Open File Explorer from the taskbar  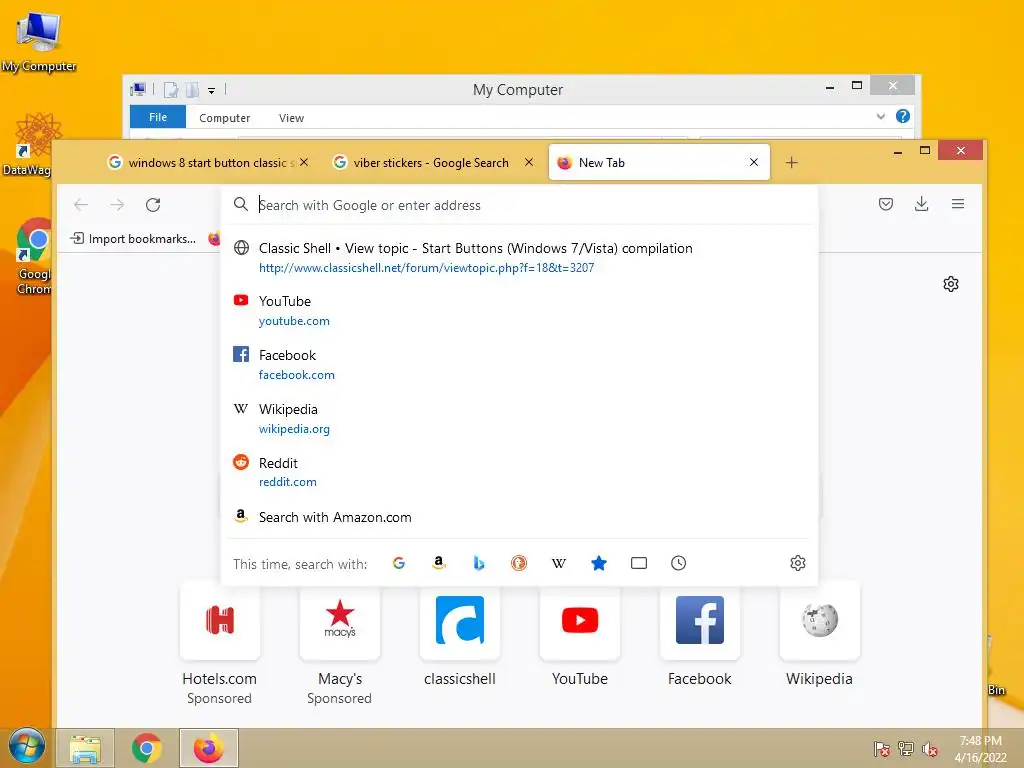86,748
